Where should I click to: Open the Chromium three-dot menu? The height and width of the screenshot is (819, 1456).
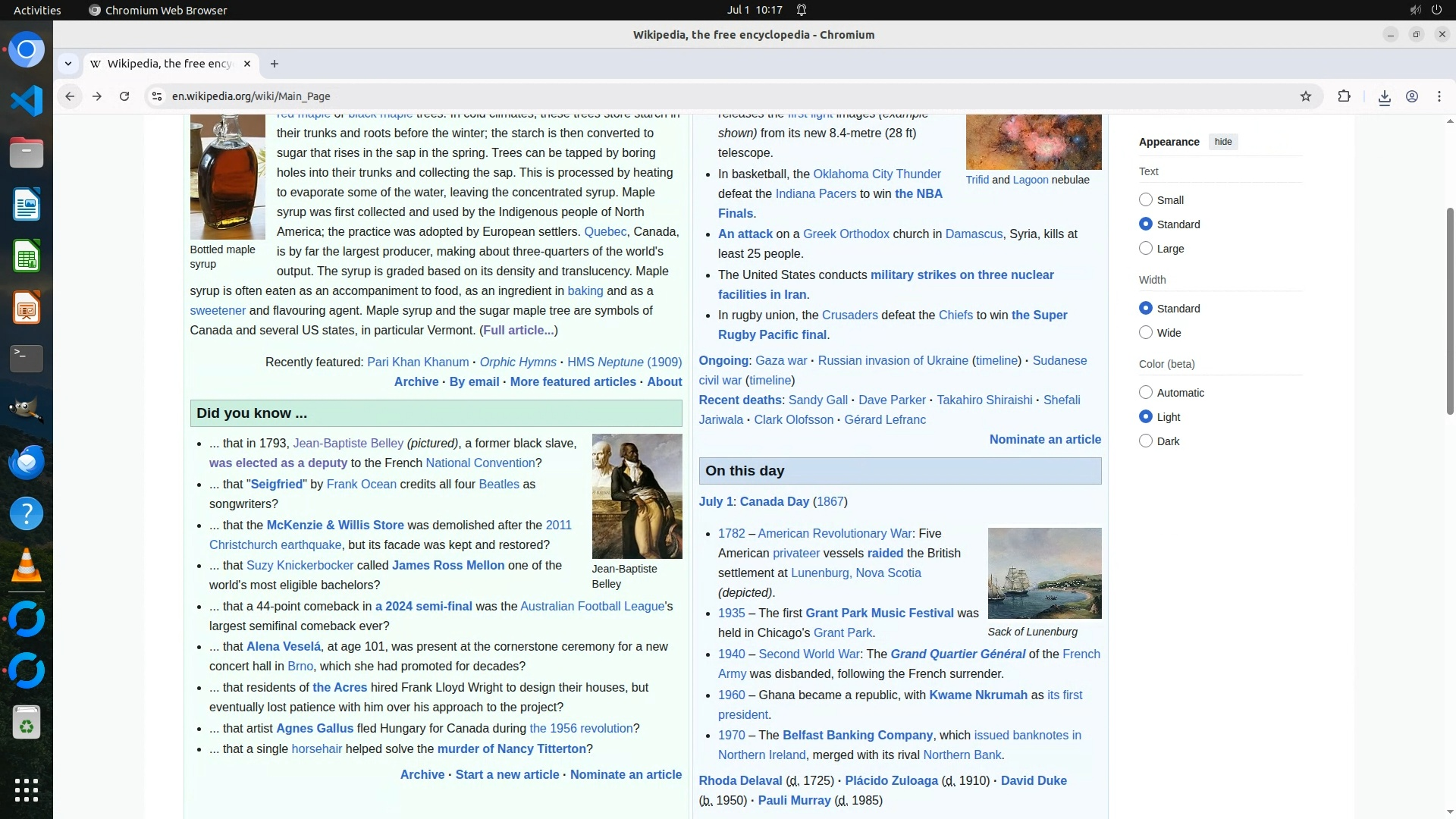click(1439, 96)
